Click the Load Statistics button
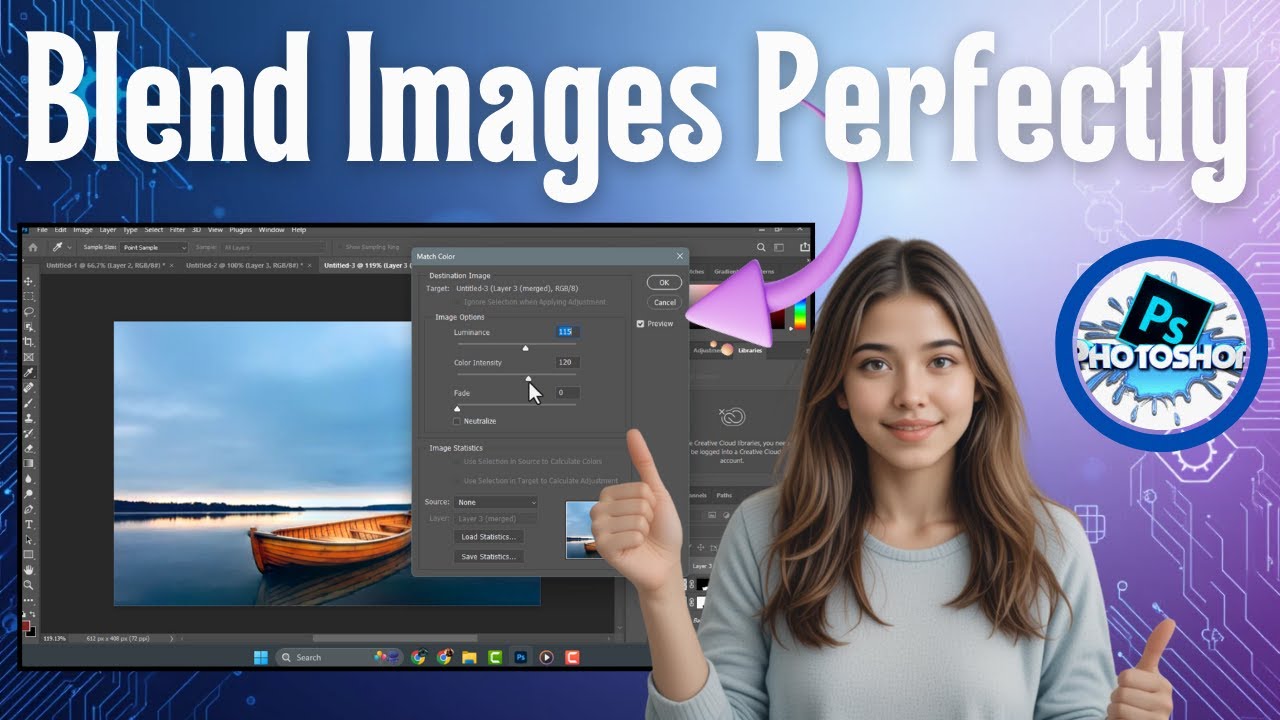Image resolution: width=1280 pixels, height=720 pixels. tap(489, 537)
